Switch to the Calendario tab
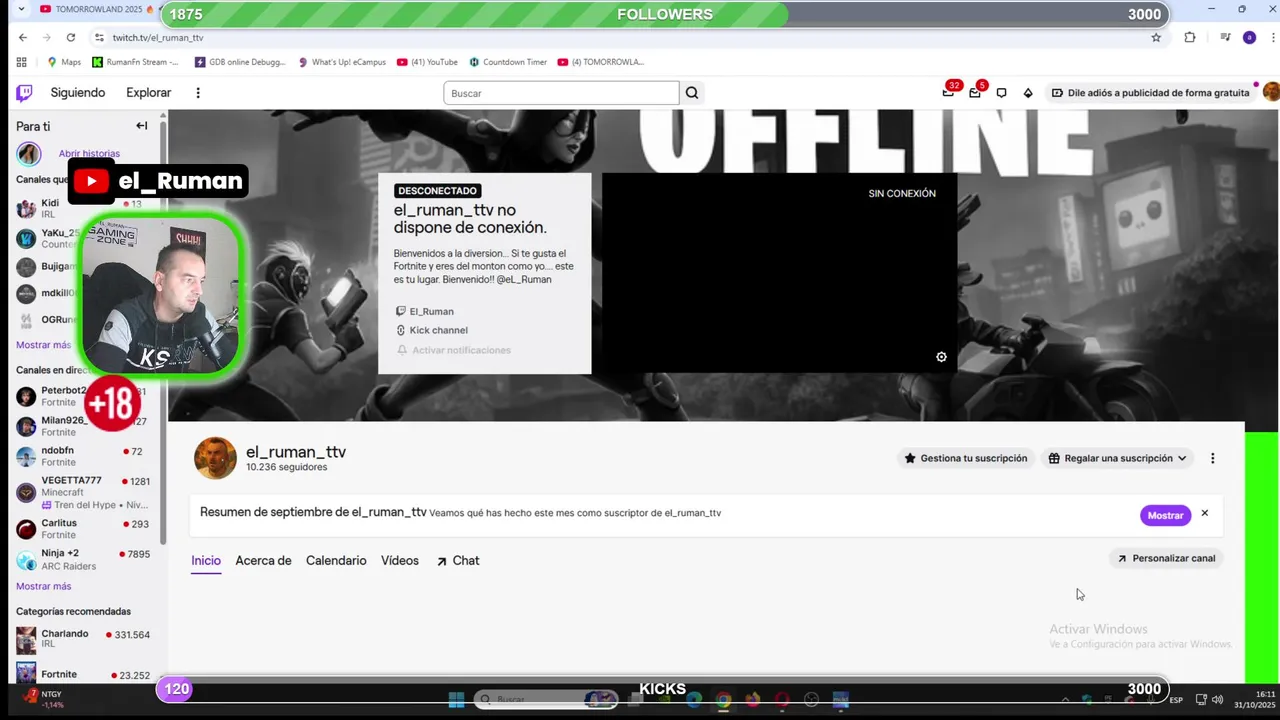 tap(336, 561)
